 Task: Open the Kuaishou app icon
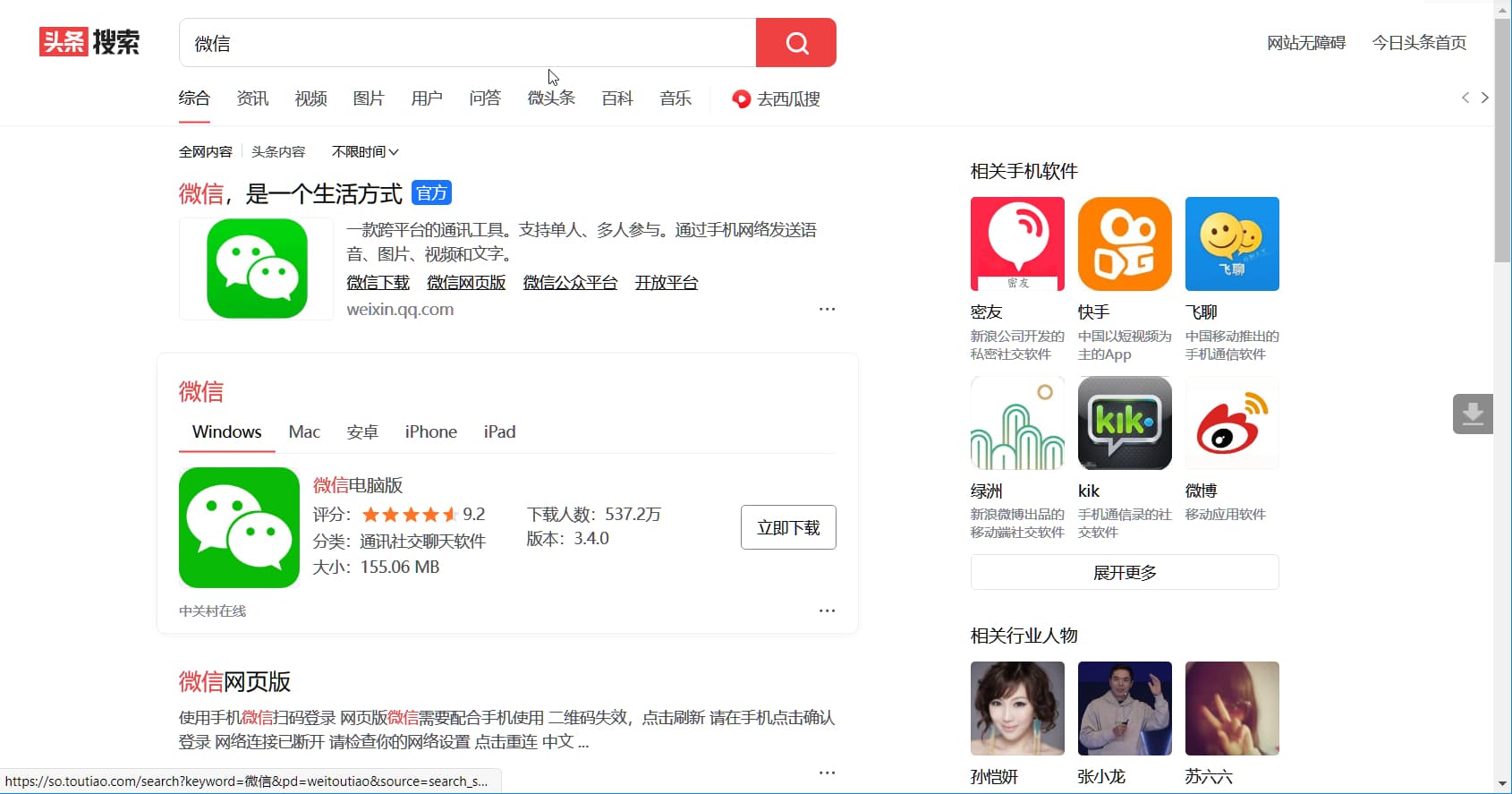point(1125,243)
